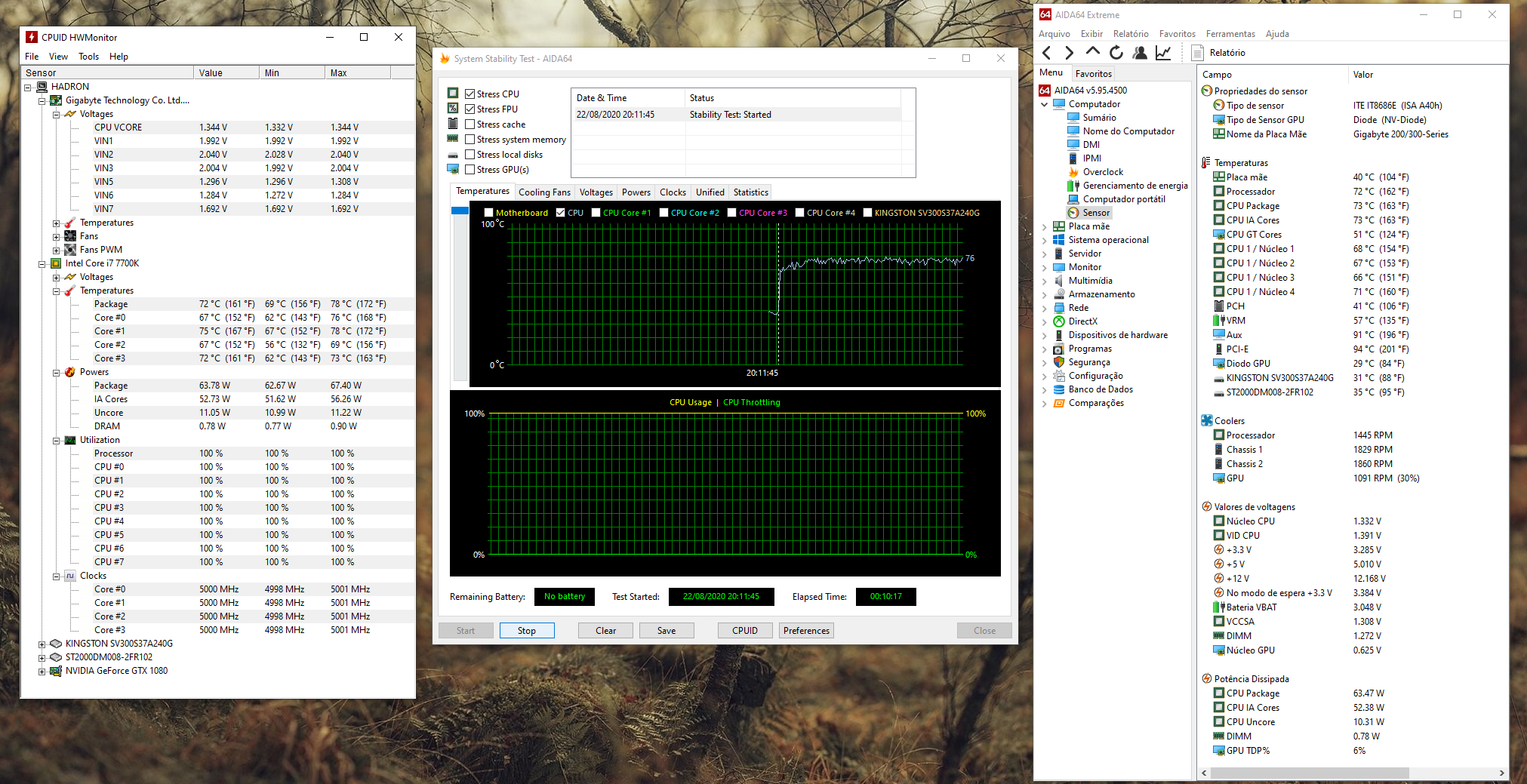
Task: Open Preferences in Stability Test
Action: [806, 631]
